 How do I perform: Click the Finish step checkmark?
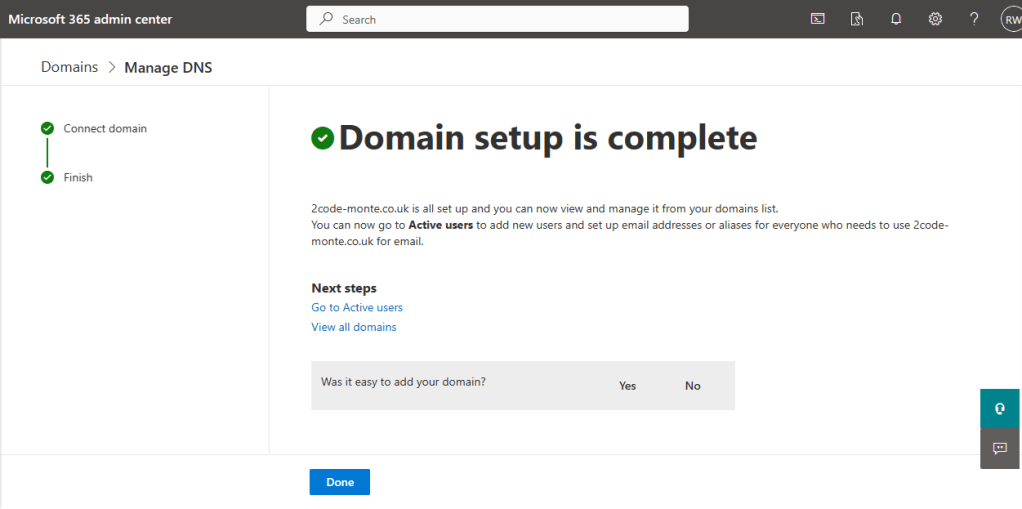coord(47,177)
